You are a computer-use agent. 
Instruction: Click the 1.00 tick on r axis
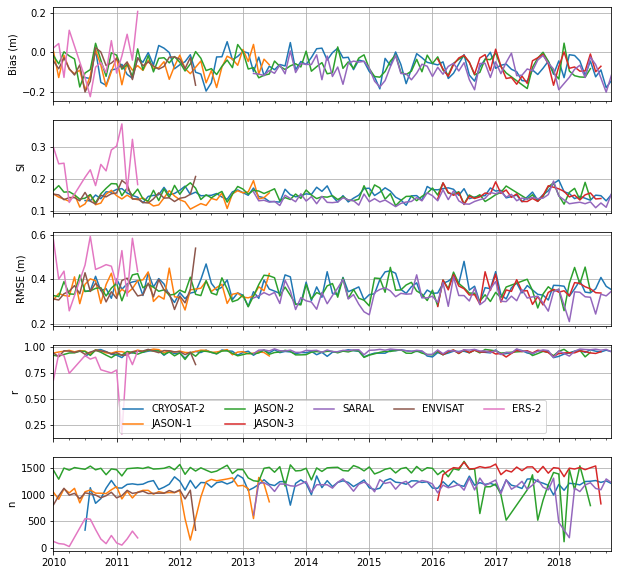pyautogui.click(x=35, y=347)
